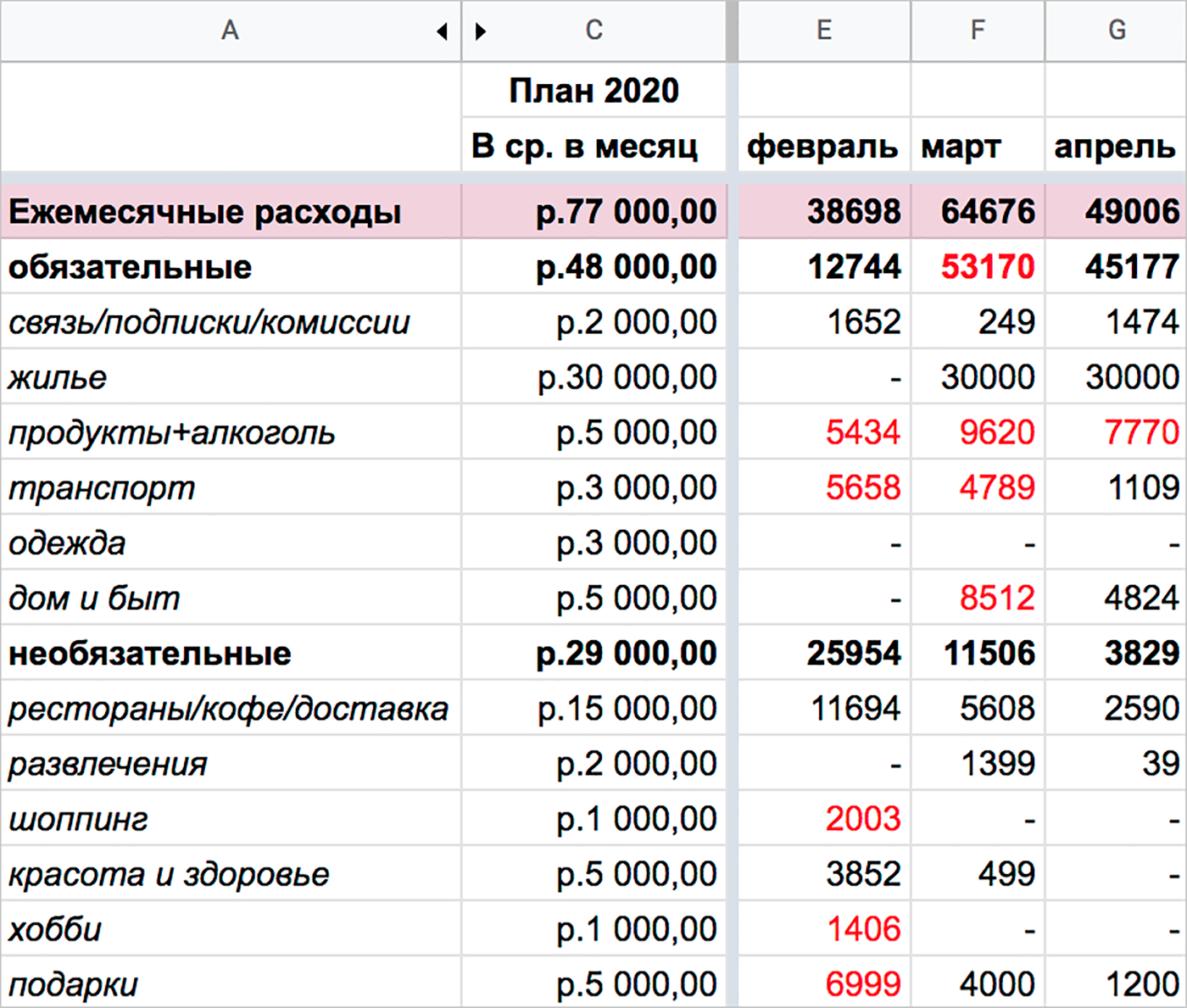This screenshot has width=1187, height=1008.
Task: Click March total 64676
Action: click(x=988, y=211)
